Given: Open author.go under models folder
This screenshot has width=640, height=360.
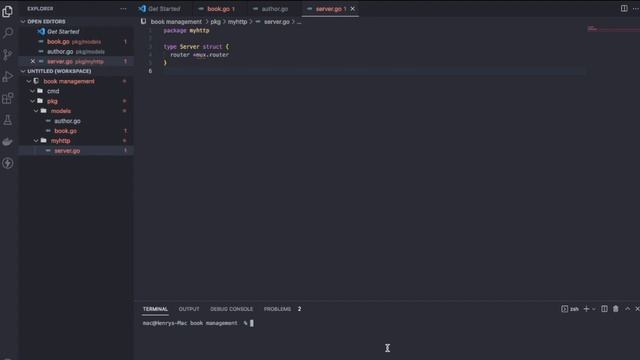Looking at the screenshot, I should click(76, 121).
